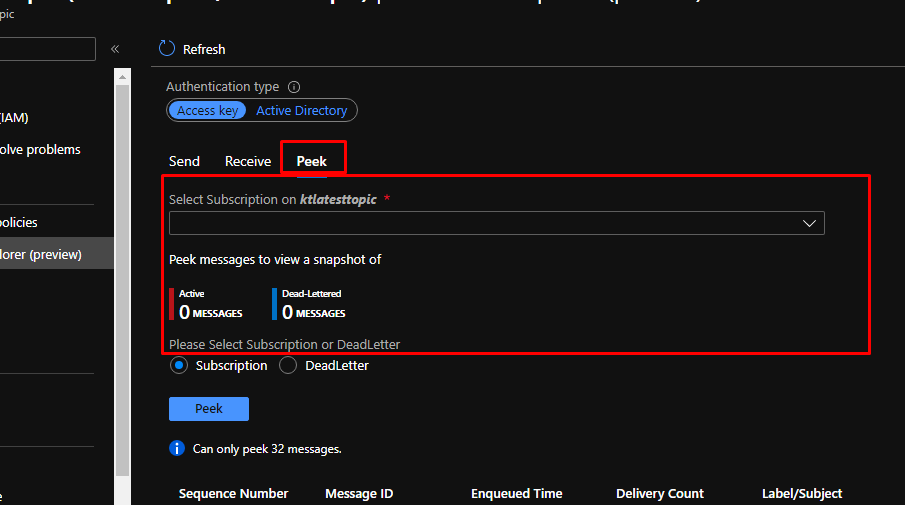Select Access key authentication
Image resolution: width=905 pixels, height=505 pixels.
[208, 111]
